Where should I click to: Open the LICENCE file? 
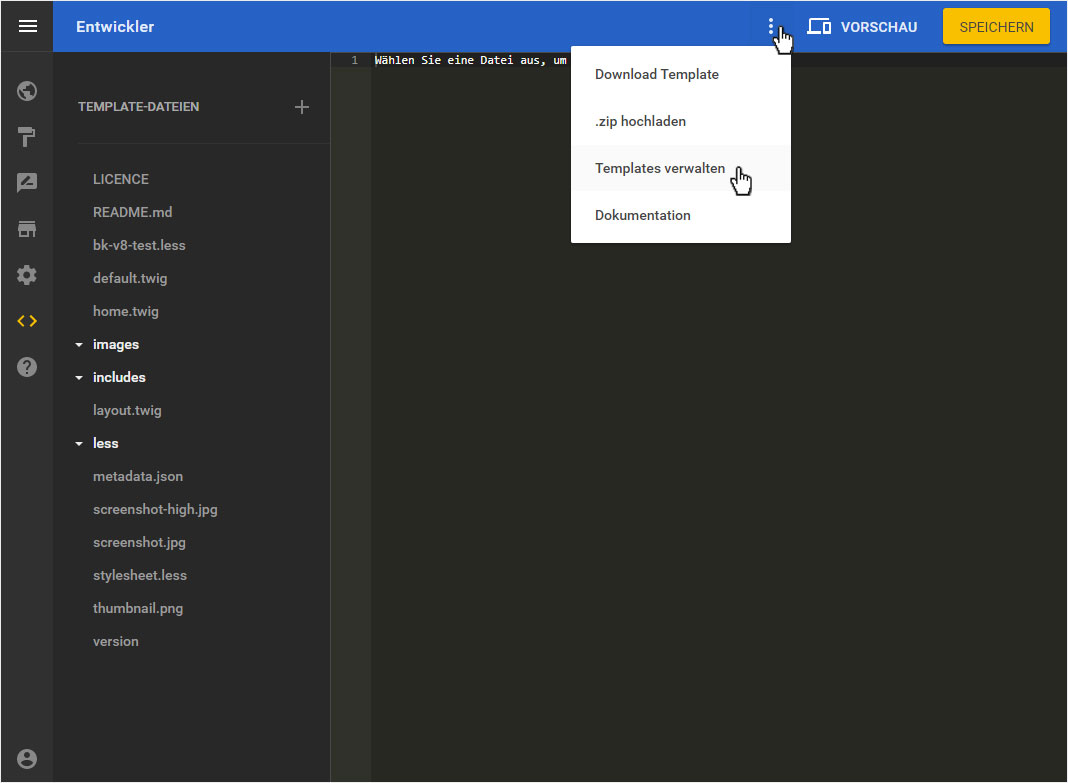click(x=121, y=179)
